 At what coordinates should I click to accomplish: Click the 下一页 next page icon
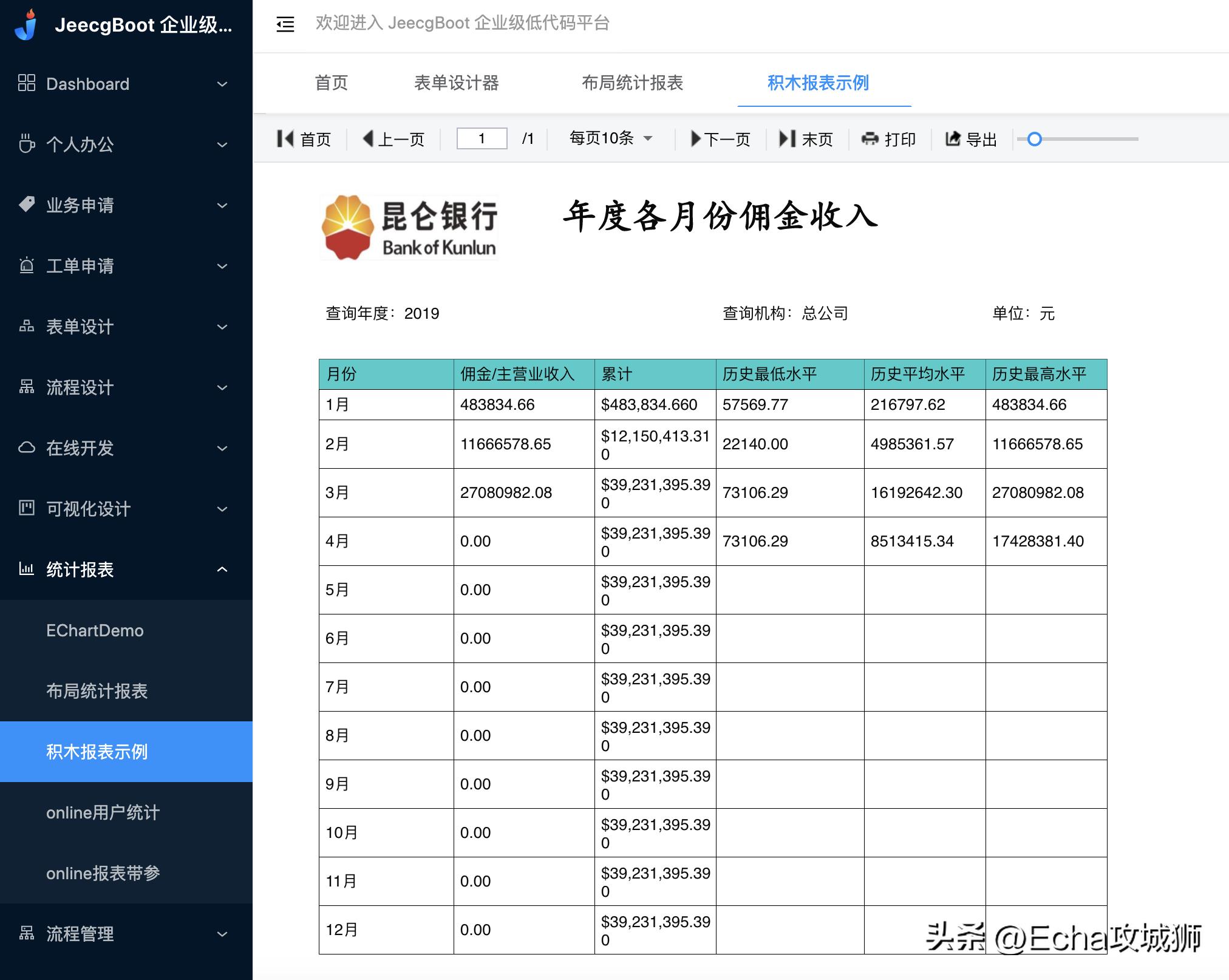pyautogui.click(x=696, y=139)
